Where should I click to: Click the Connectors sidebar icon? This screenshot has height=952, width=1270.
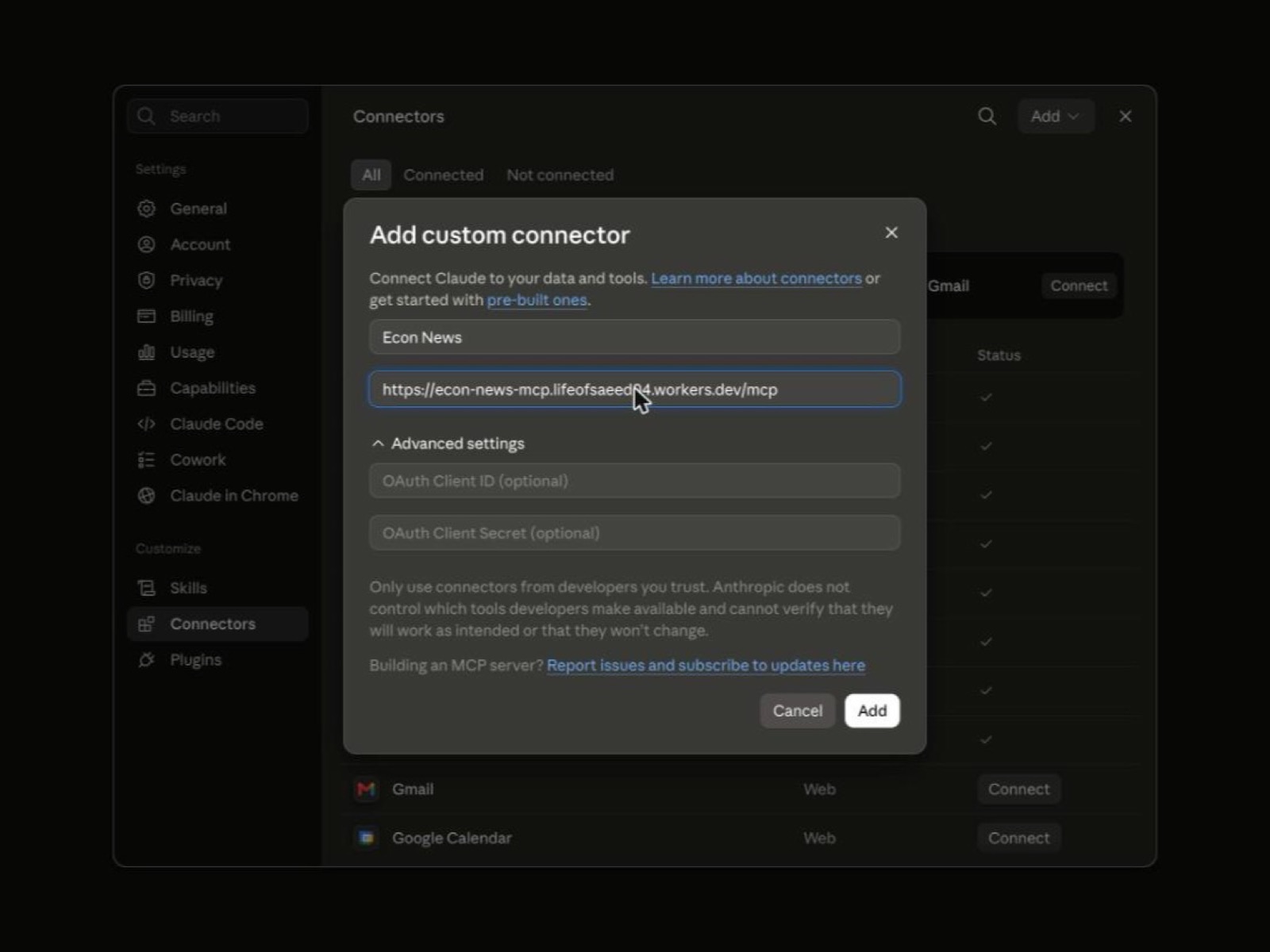[x=146, y=624]
